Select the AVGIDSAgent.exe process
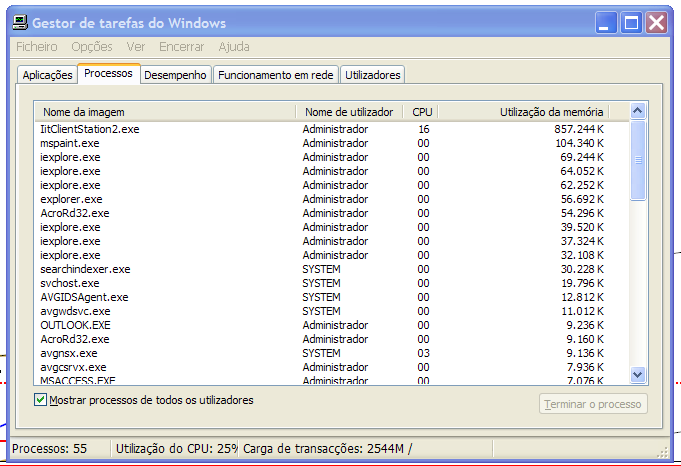The image size is (681, 466). [x=332, y=297]
